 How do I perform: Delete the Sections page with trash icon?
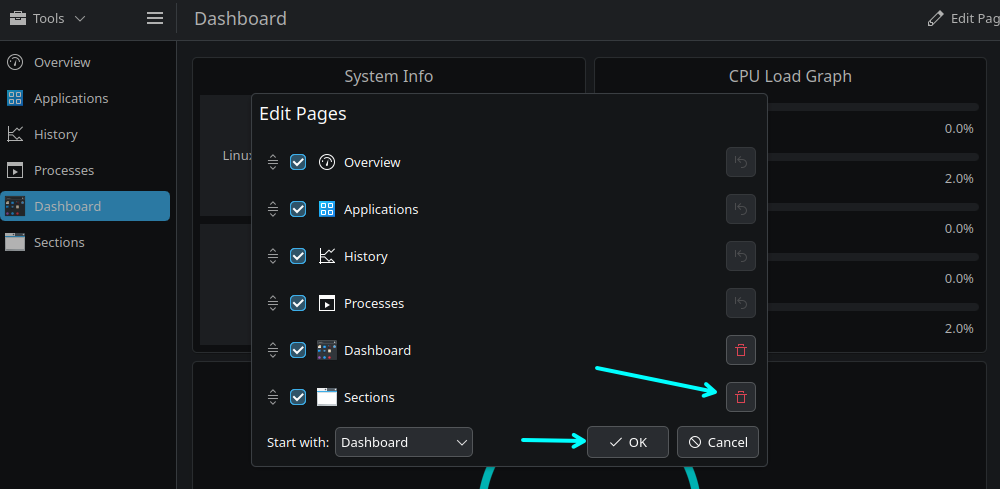click(740, 397)
